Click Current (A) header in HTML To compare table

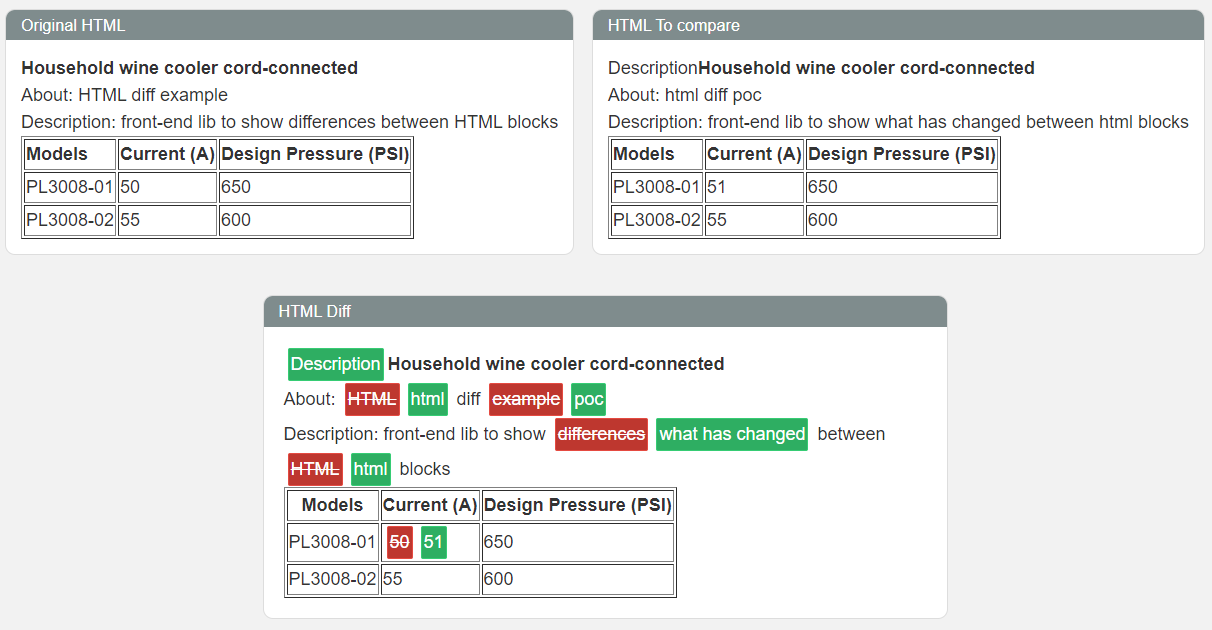pos(755,154)
